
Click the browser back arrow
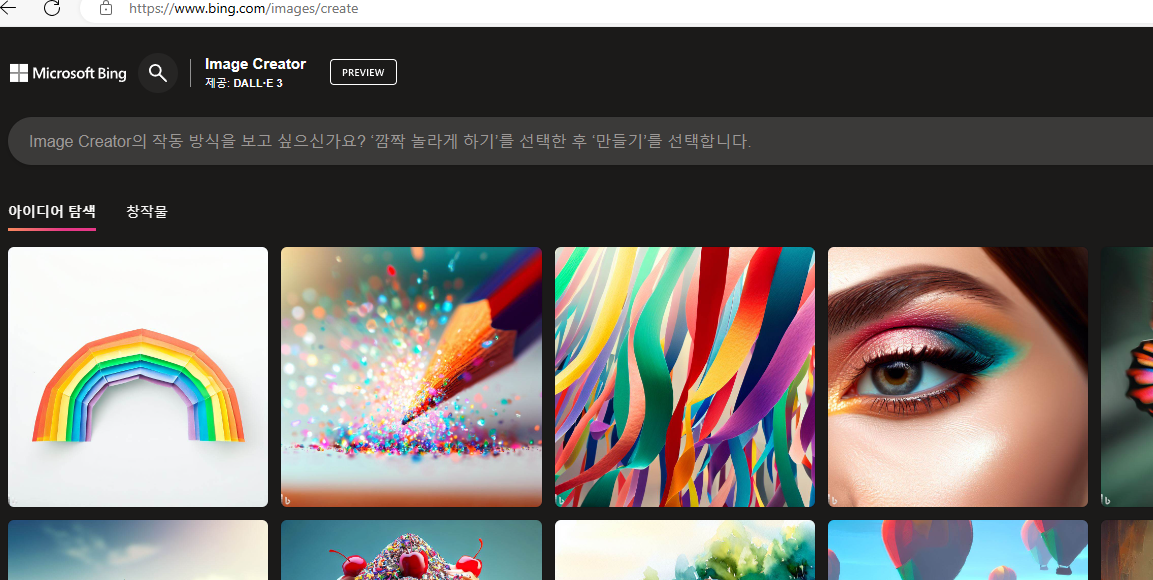click(7, 9)
